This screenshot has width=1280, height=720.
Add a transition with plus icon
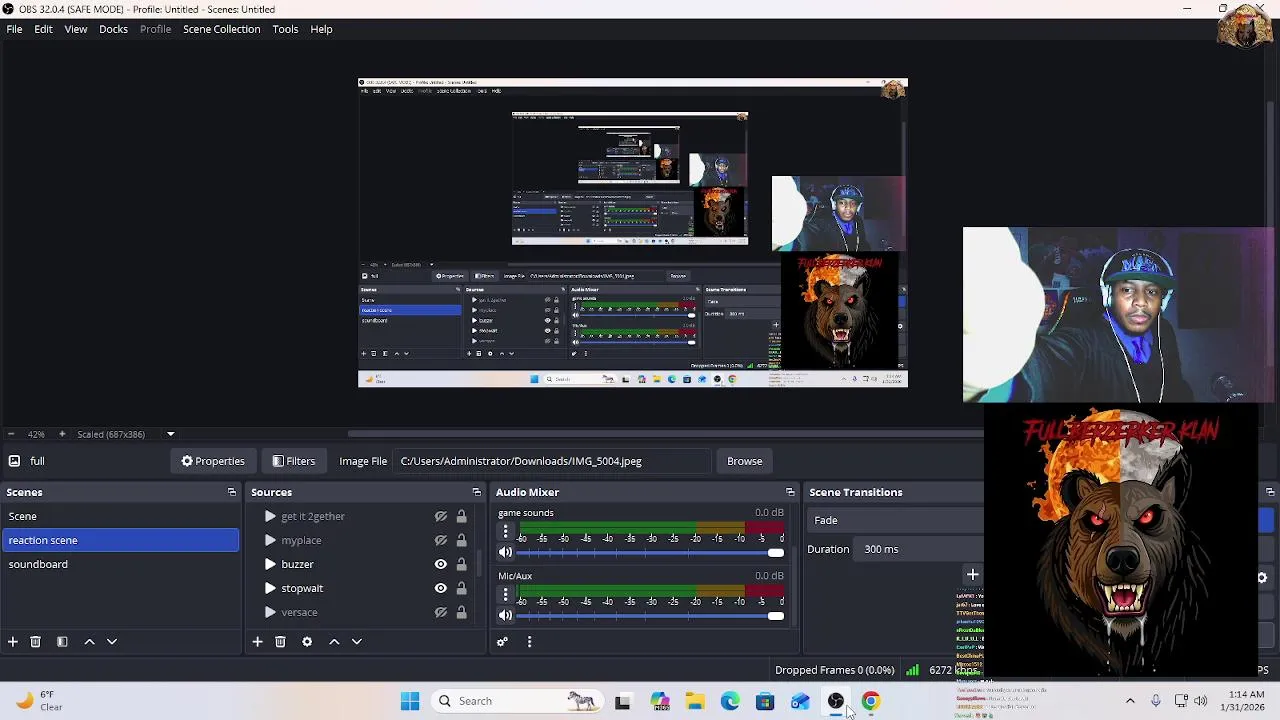972,575
